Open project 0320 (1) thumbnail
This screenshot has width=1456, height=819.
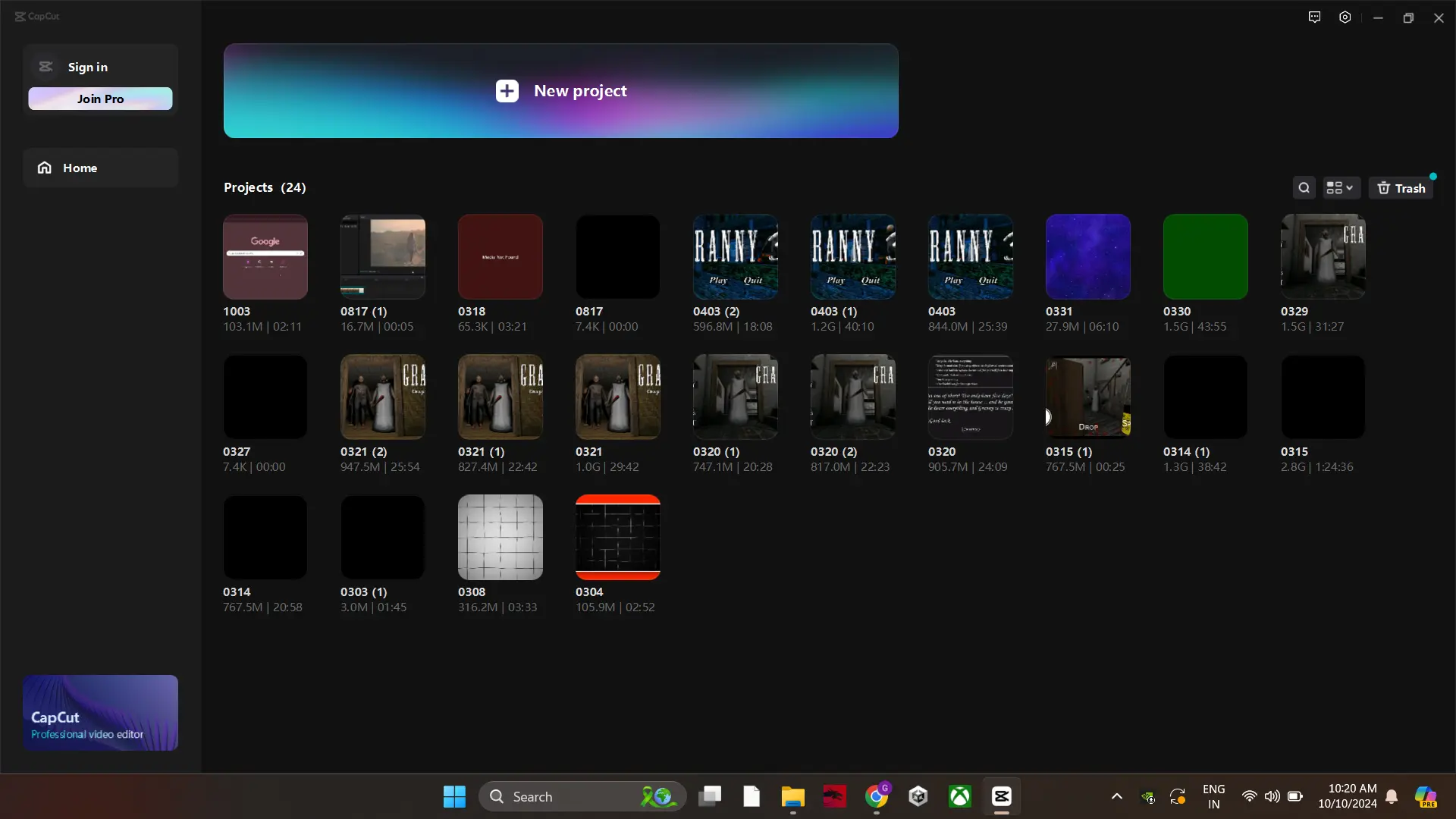click(x=736, y=397)
